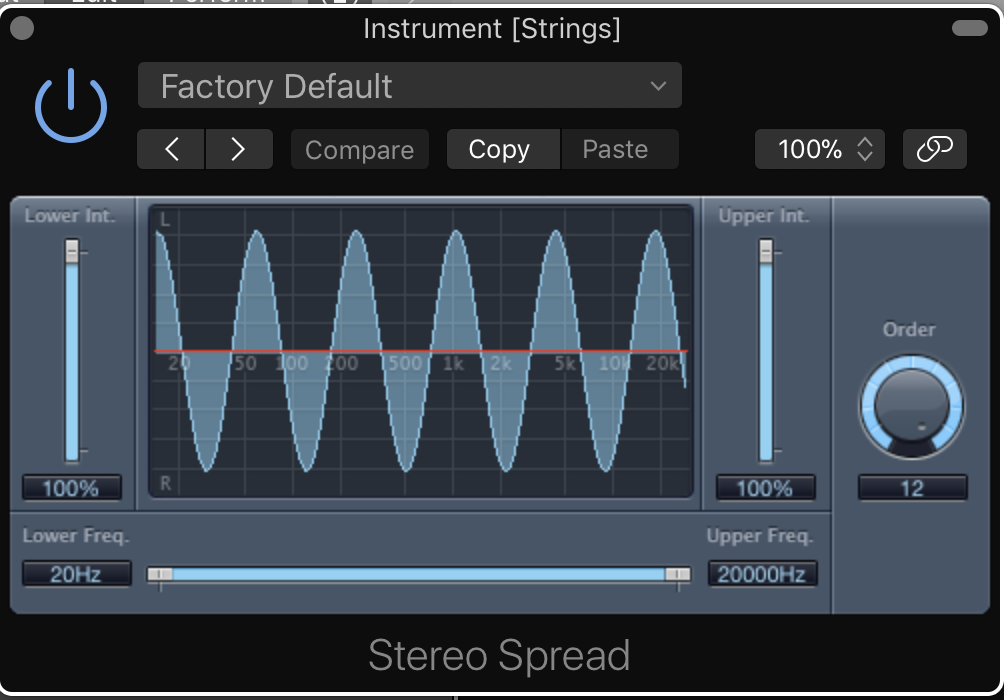Click the Upper Int. slider handle
This screenshot has width=1004, height=700.
pyautogui.click(x=766, y=252)
